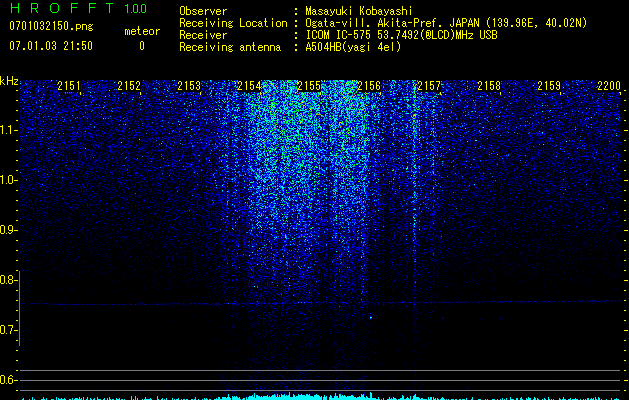Click the kHz axis unit label
Viewport: 629px width, 400px height.
9,81
